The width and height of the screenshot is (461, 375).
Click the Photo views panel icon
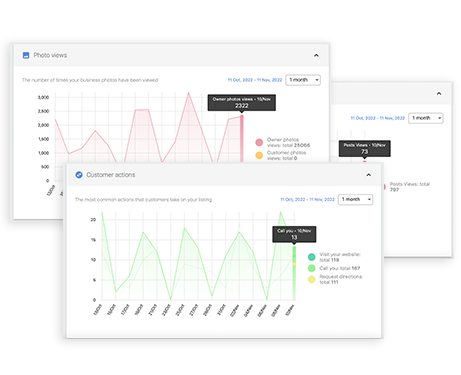pos(26,55)
